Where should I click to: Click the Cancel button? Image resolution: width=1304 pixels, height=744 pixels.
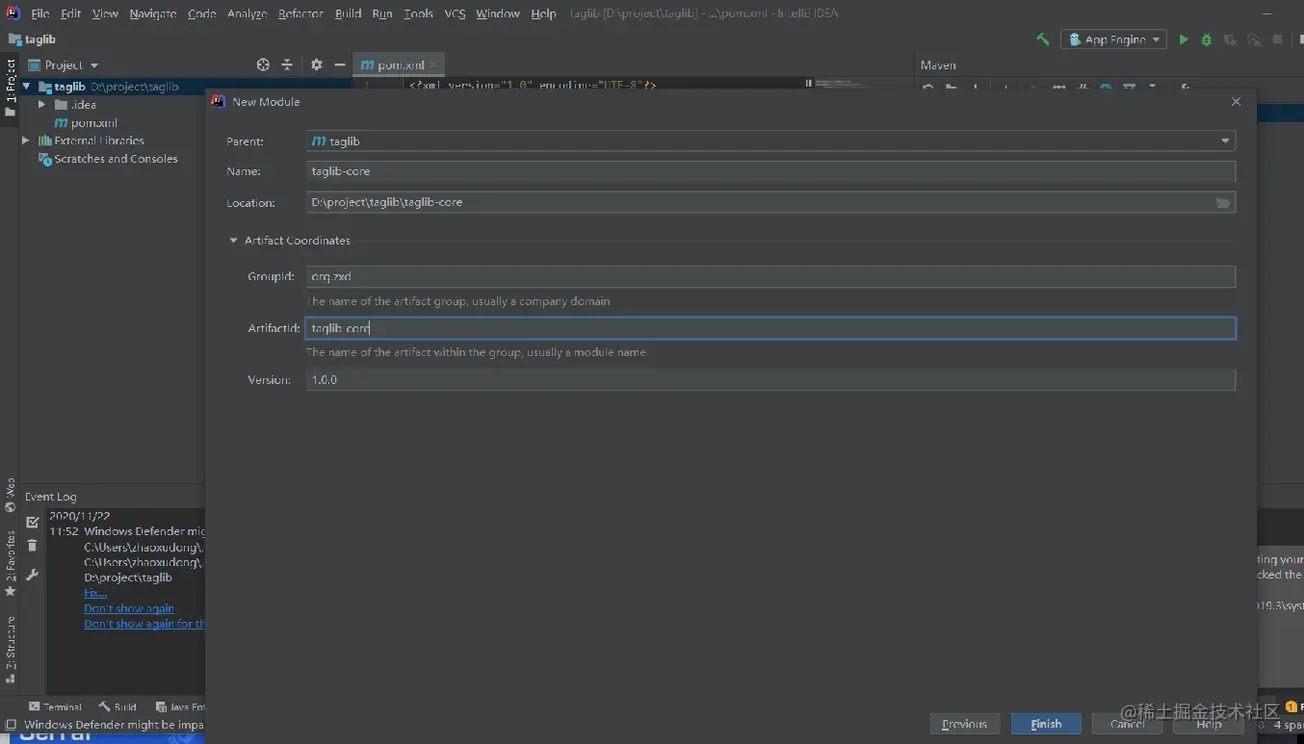1127,724
